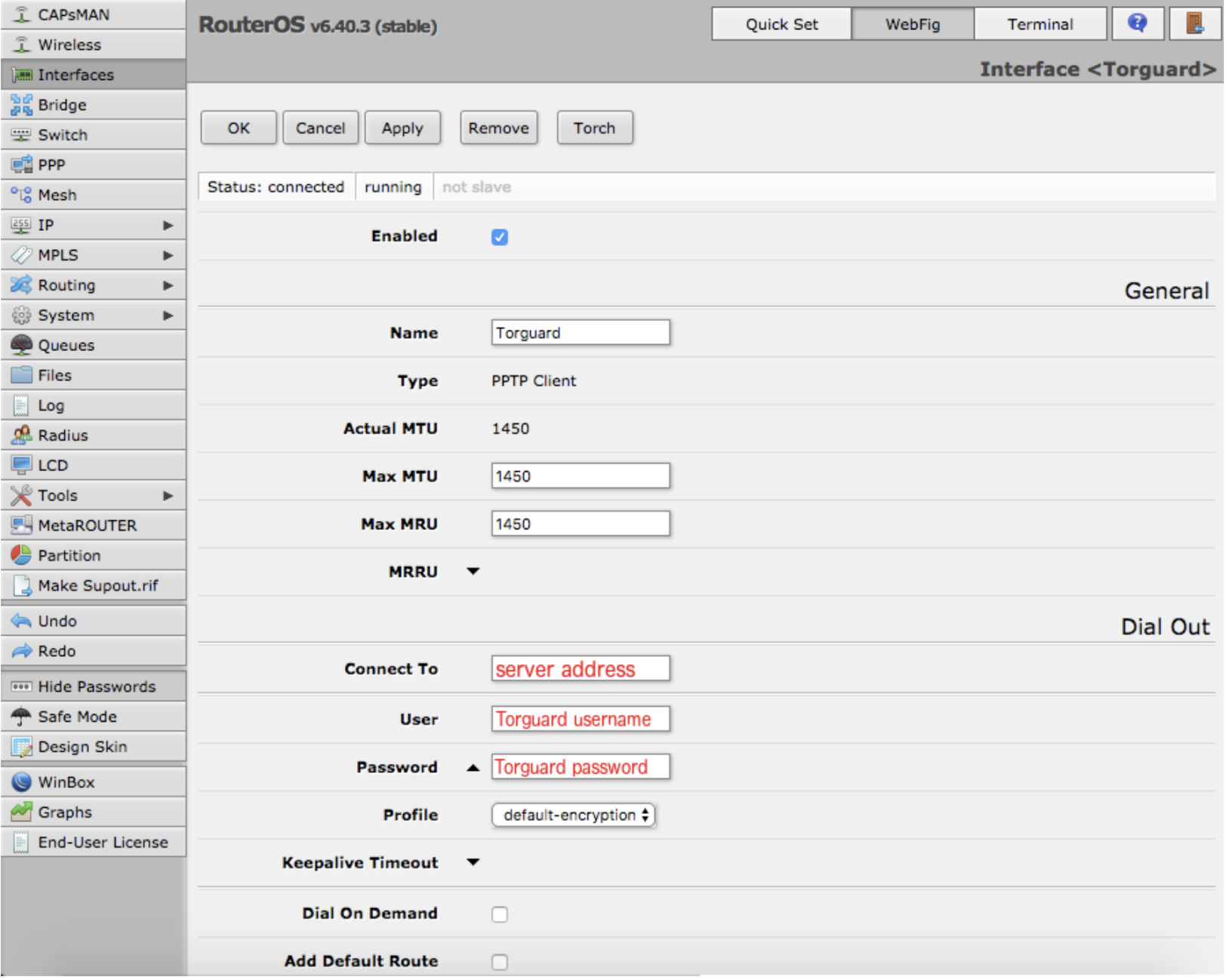
Task: Click the PPP icon in sidebar
Action: click(22, 165)
